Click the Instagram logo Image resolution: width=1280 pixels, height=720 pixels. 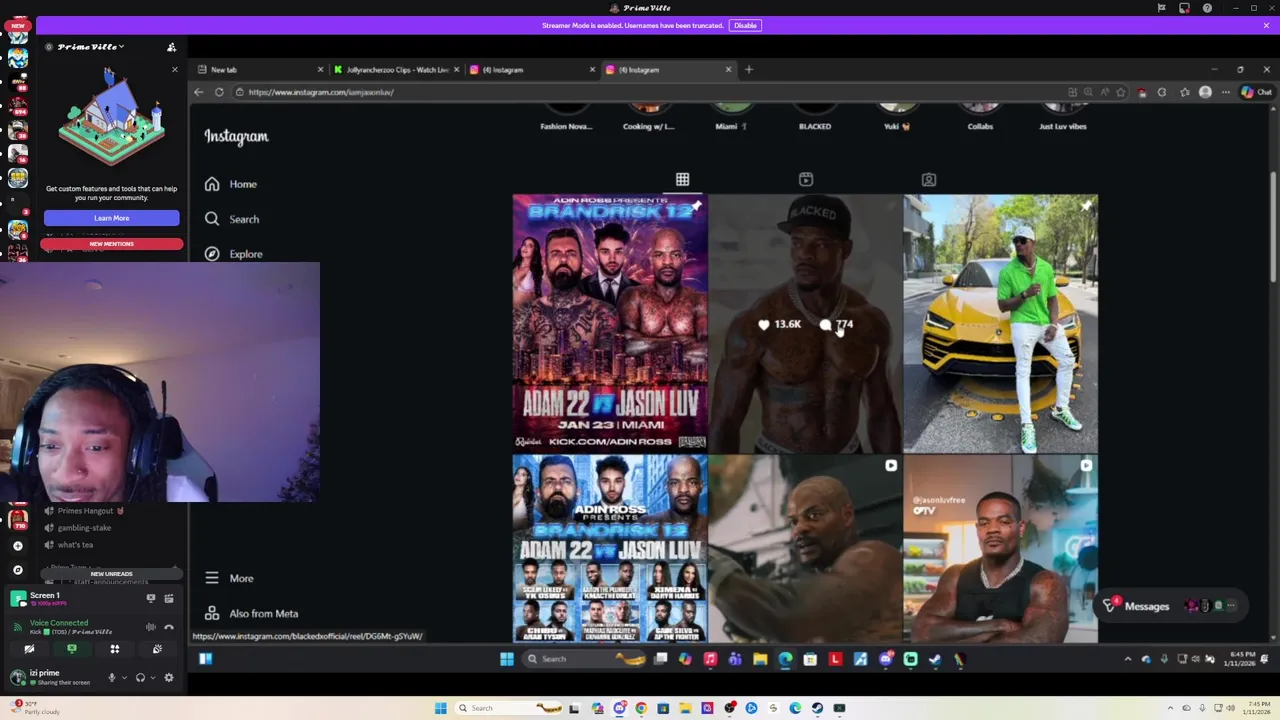click(237, 136)
